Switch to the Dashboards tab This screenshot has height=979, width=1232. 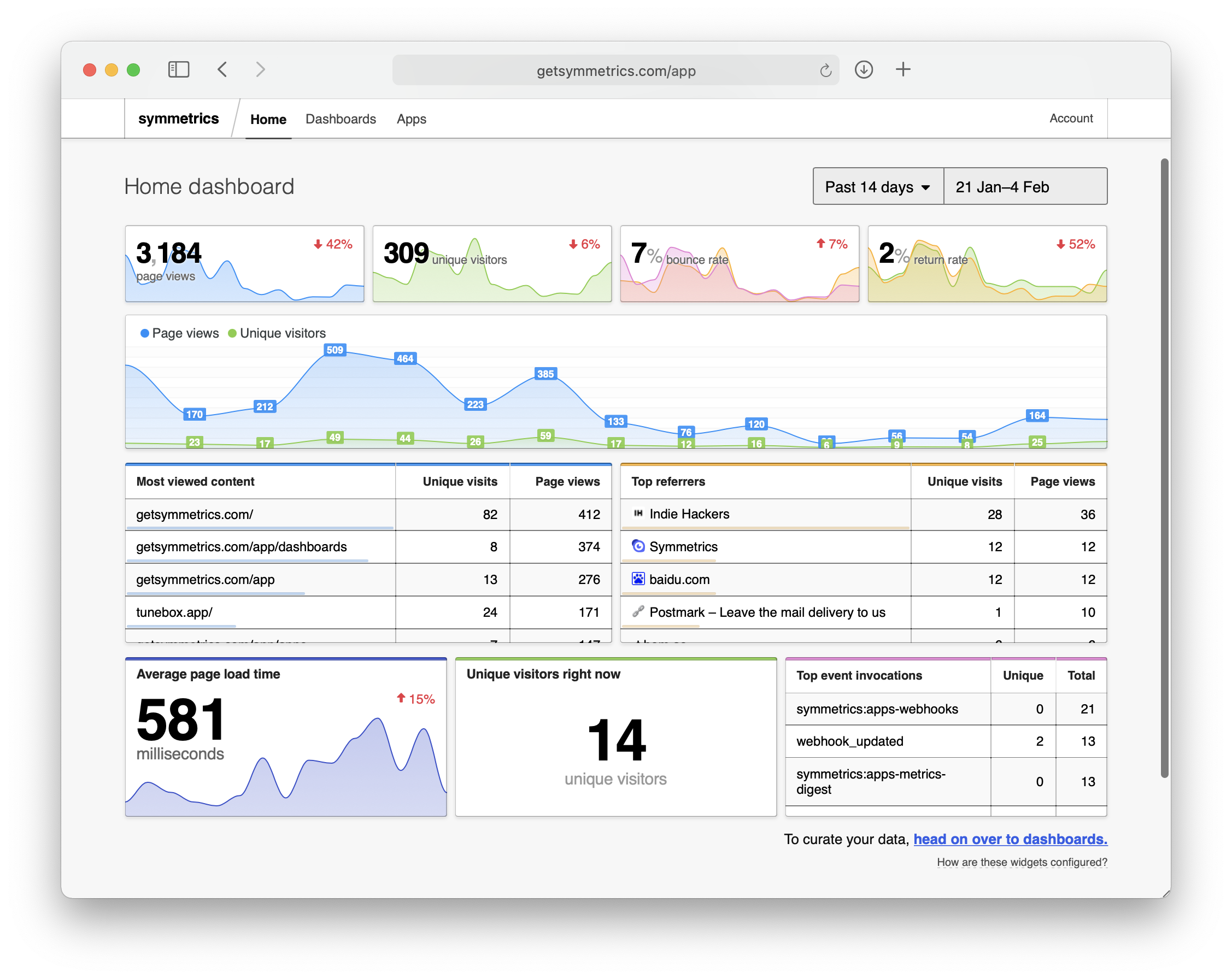coord(341,119)
